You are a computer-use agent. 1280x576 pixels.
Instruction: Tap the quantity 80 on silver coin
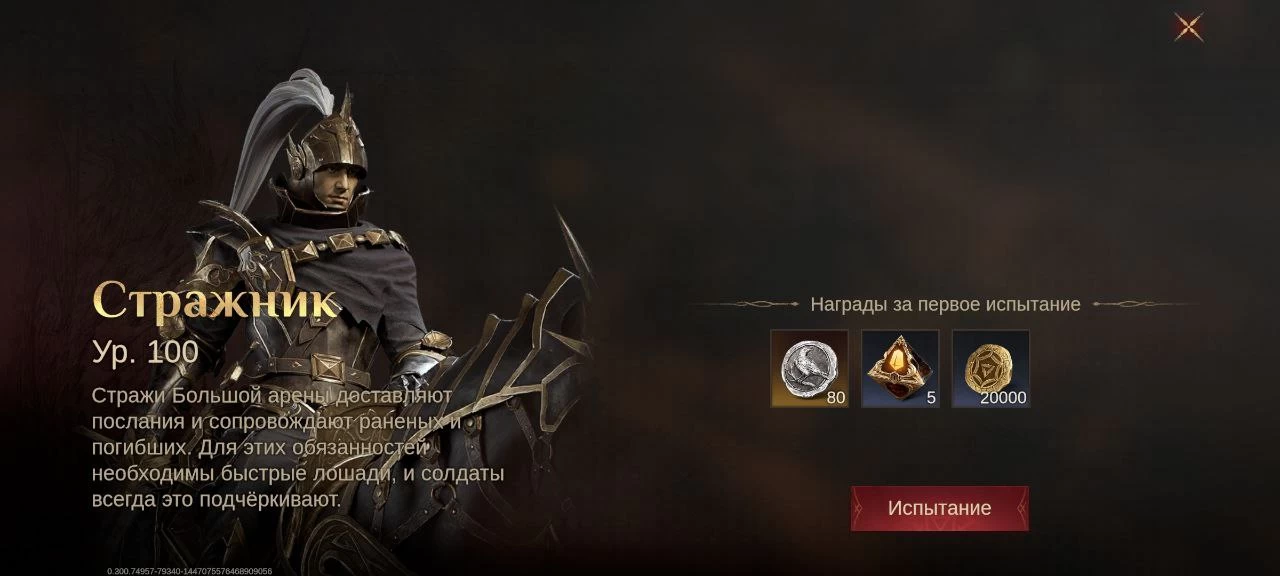836,398
